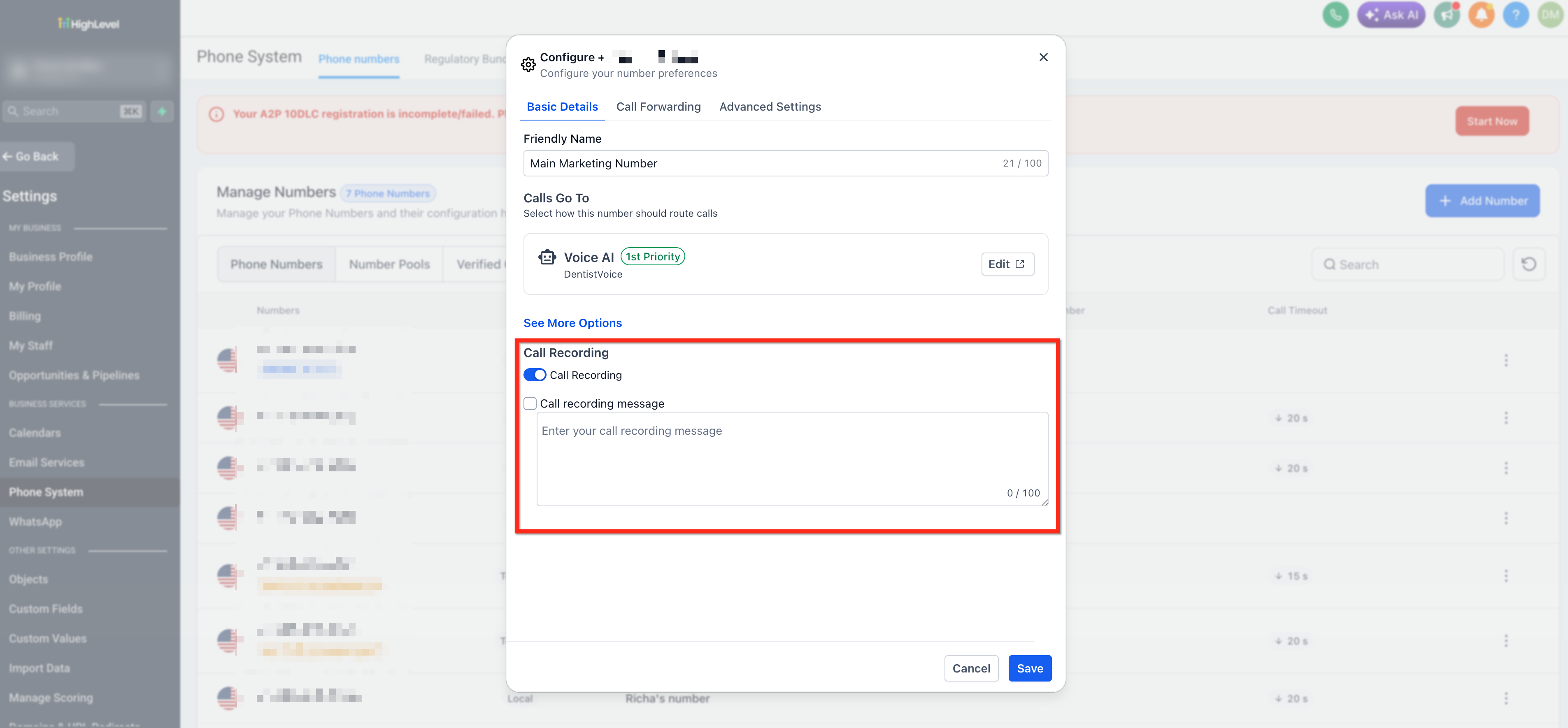Go Back from the Settings sidebar
This screenshot has height=728, width=1568.
[x=37, y=156]
